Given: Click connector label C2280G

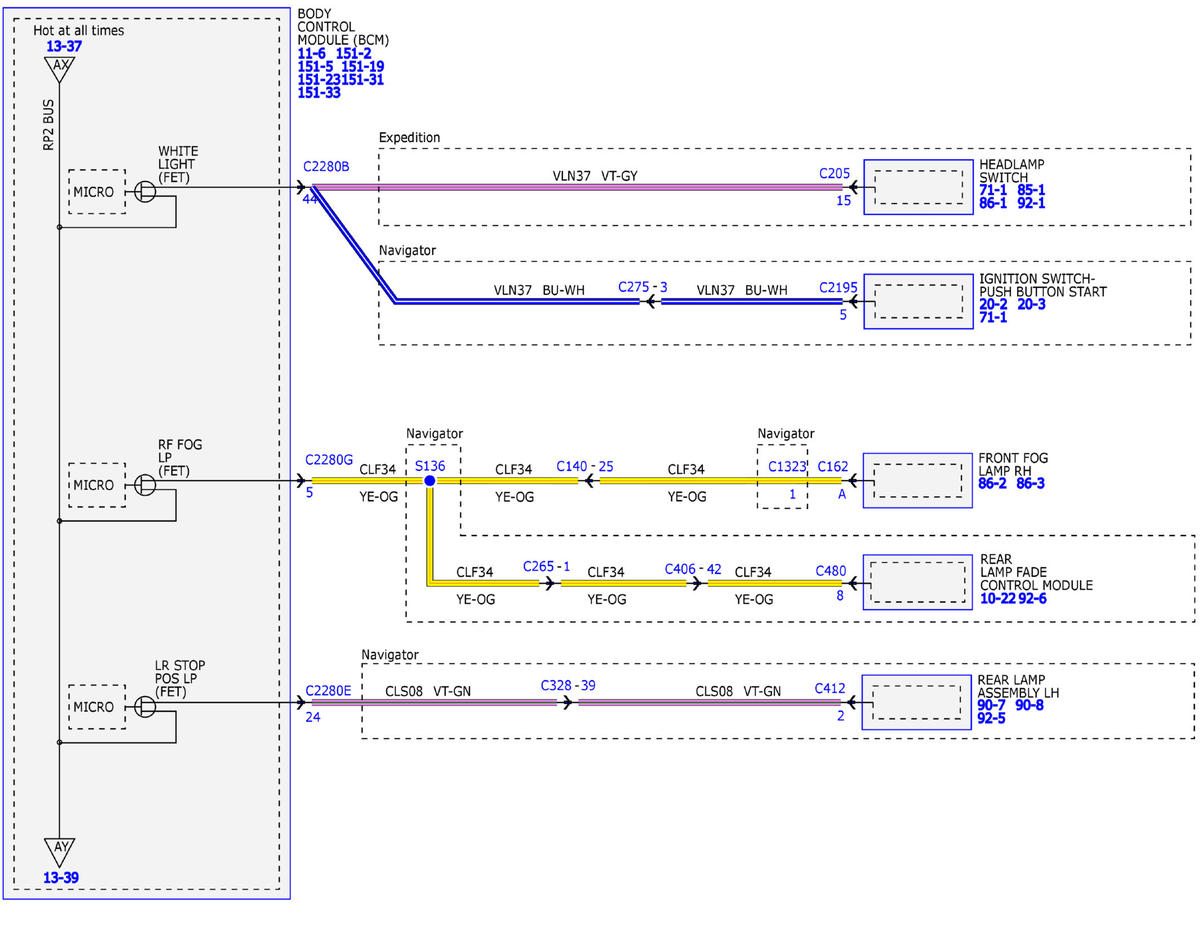Looking at the screenshot, I should point(329,459).
